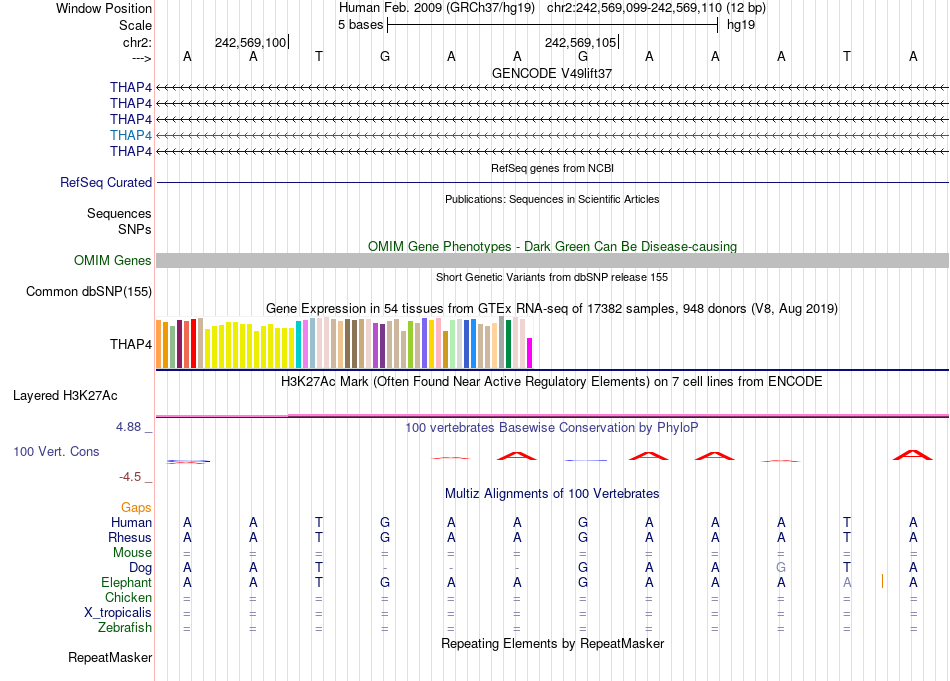
Task: Select the Dog alignment row label
Action: [x=140, y=568]
